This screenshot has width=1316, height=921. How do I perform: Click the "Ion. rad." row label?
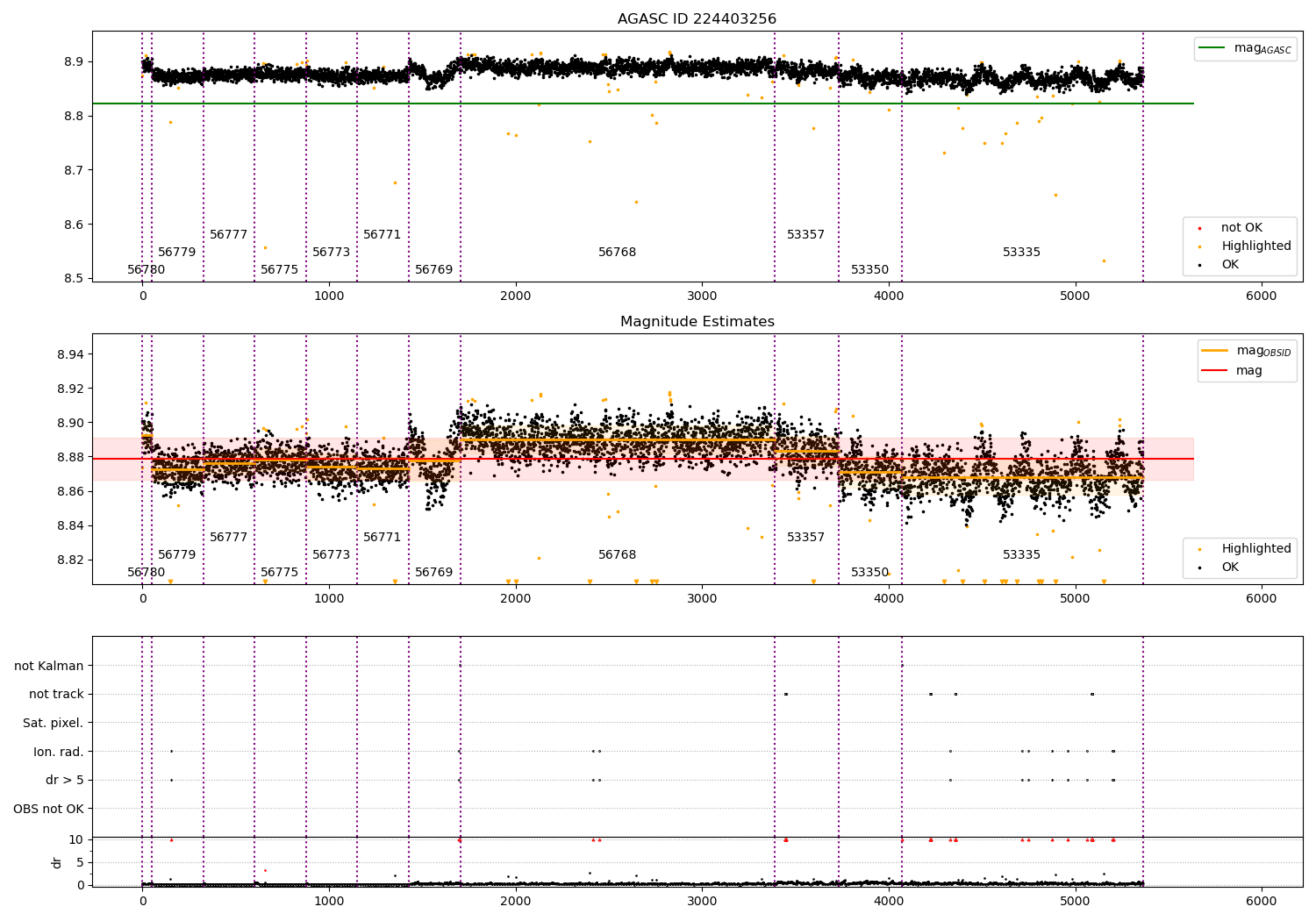tap(59, 752)
